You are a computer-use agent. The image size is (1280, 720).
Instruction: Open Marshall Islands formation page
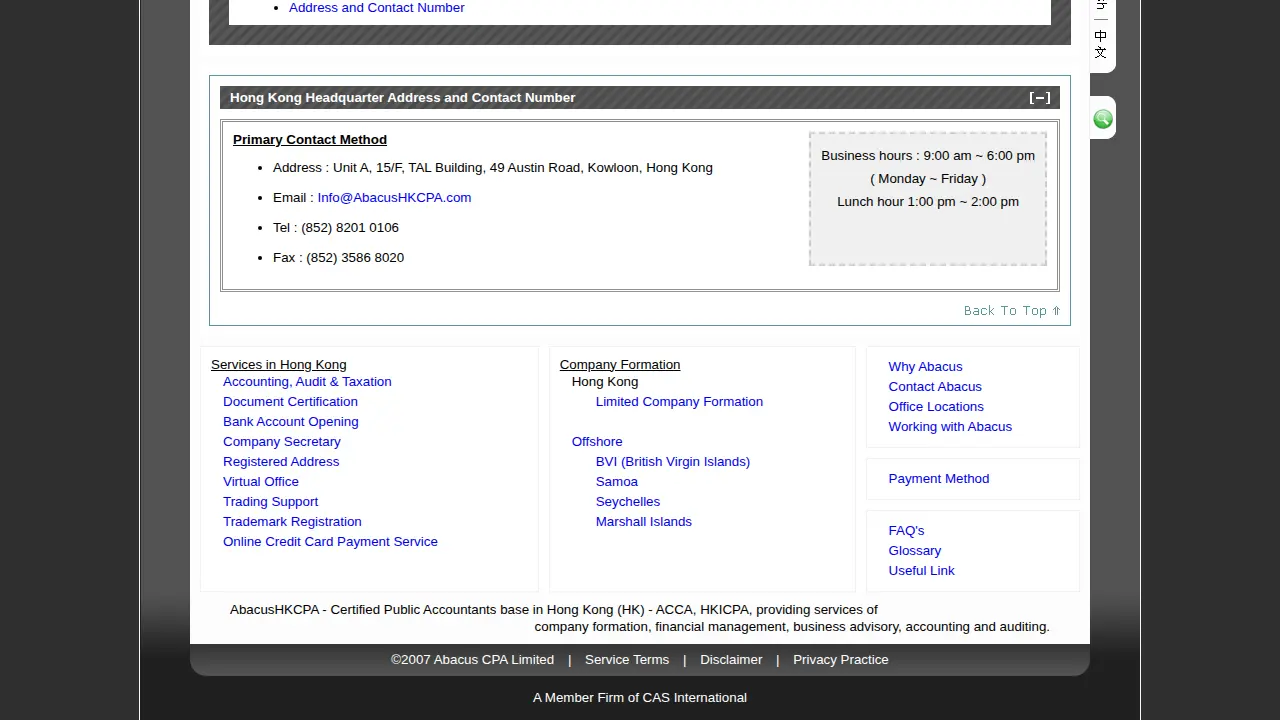point(644,522)
